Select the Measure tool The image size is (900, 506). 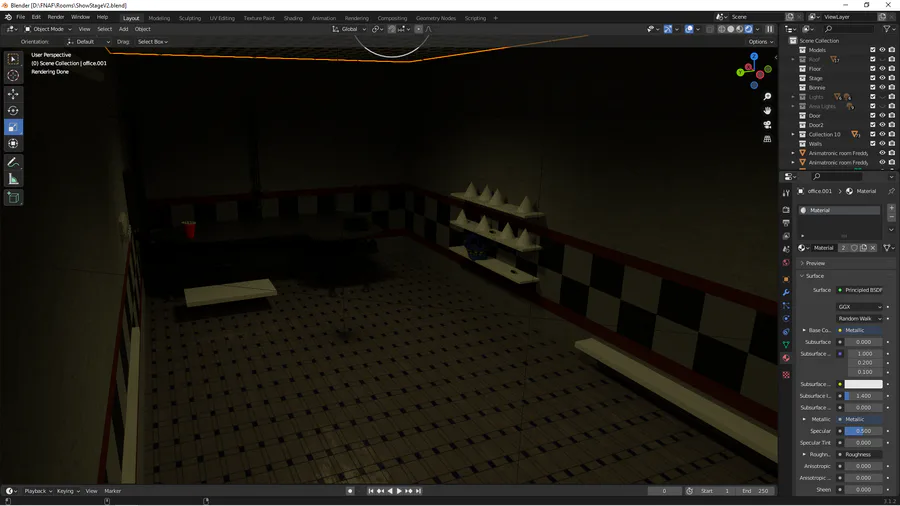tap(13, 180)
